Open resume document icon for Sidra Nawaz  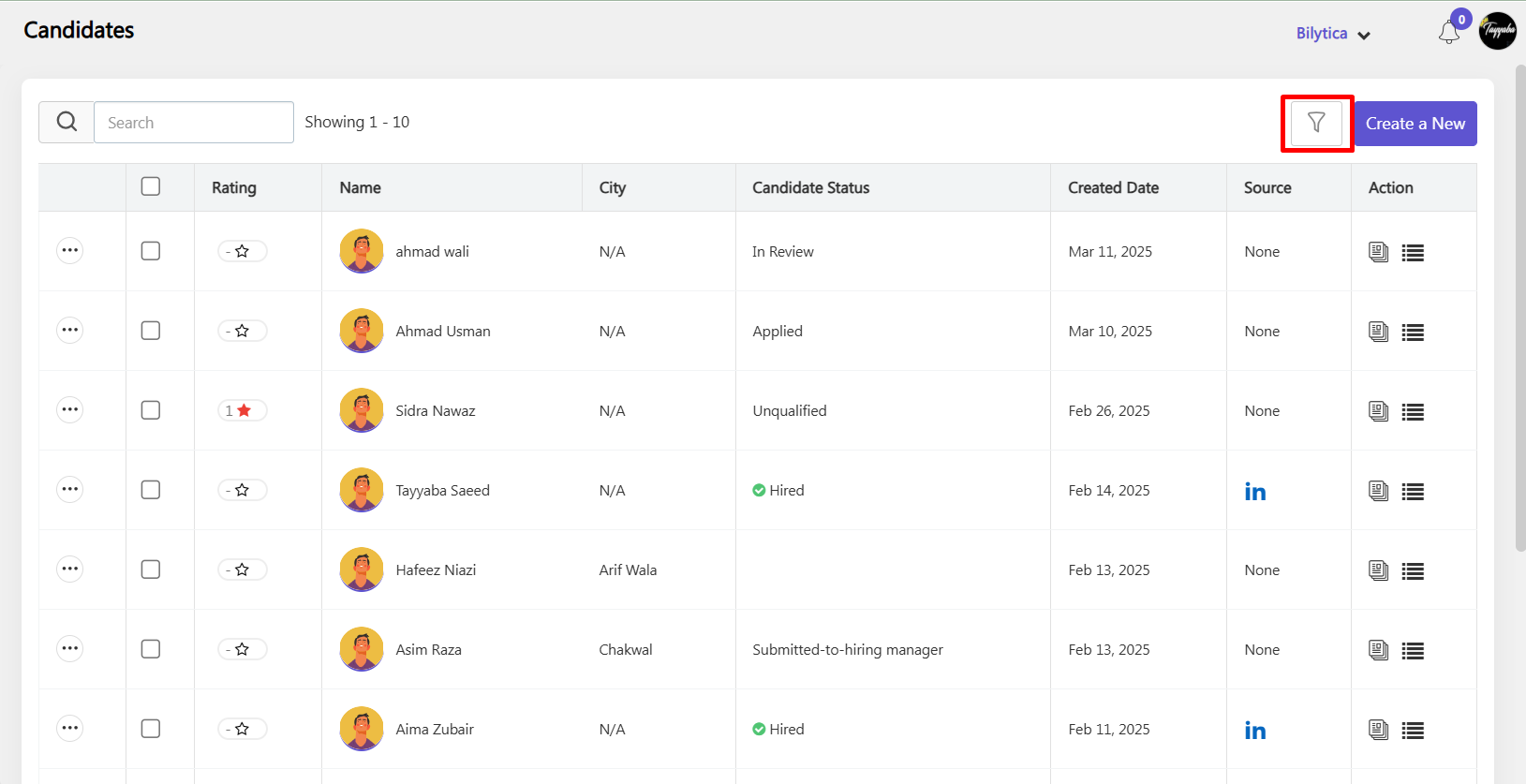coord(1378,410)
